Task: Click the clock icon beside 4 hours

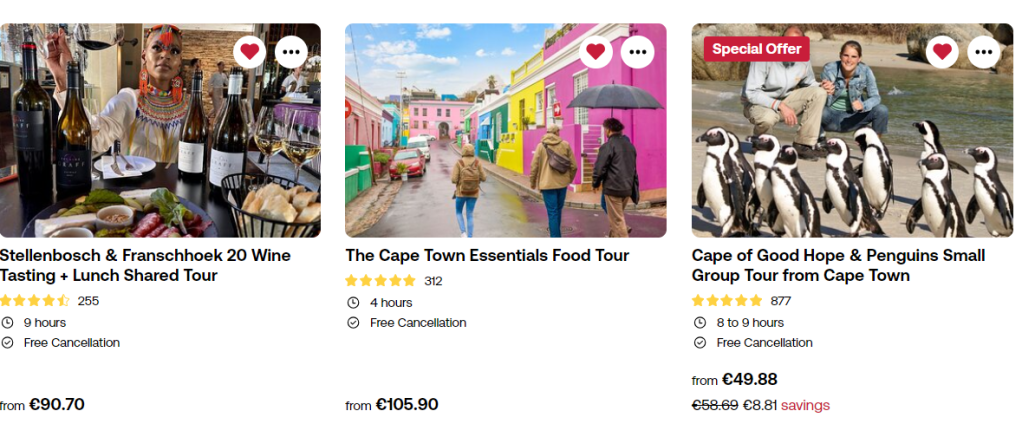Action: [353, 302]
